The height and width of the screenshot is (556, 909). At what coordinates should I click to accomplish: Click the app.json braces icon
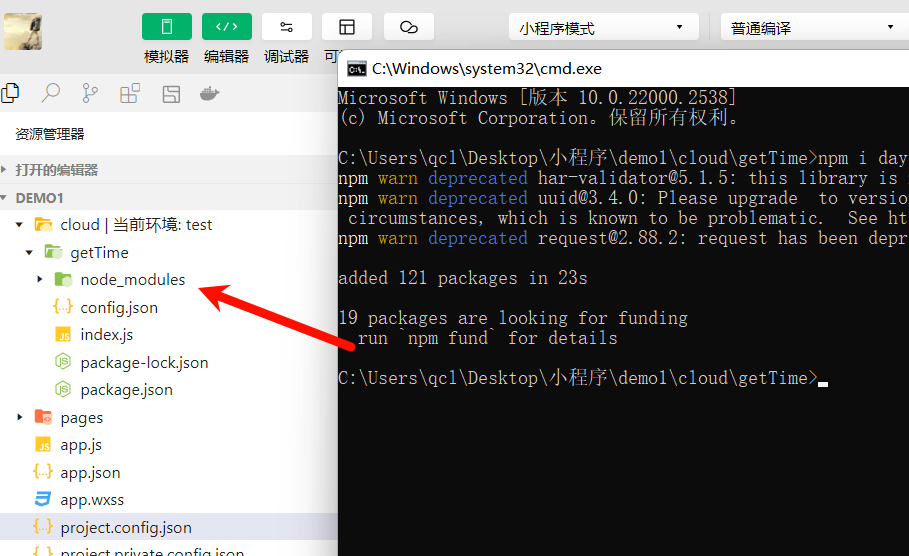[43, 471]
